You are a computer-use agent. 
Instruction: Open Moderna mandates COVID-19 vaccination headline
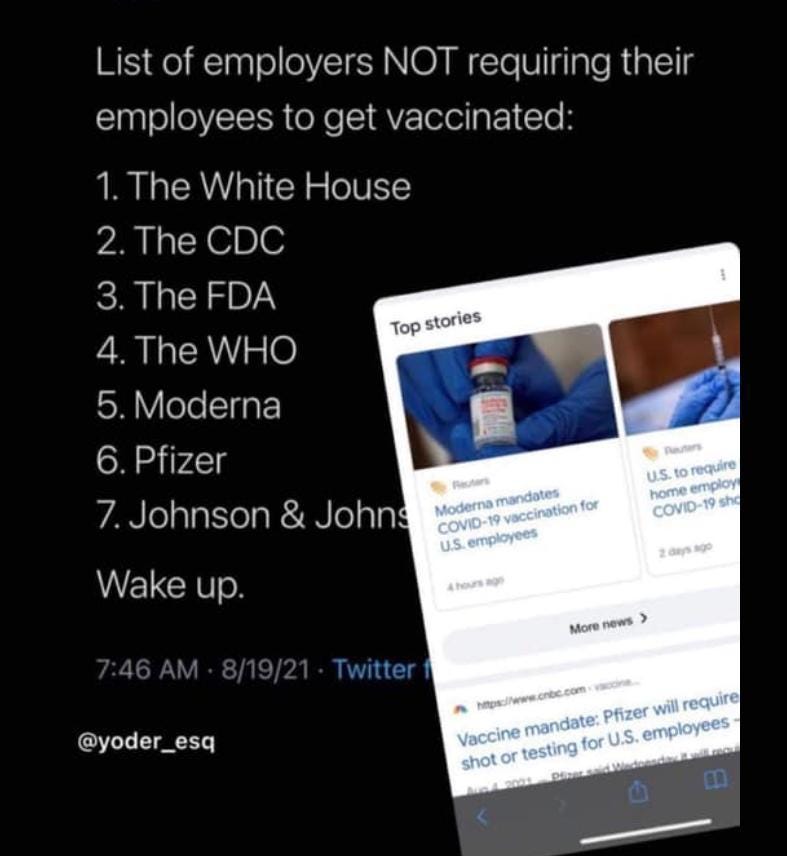tap(516, 517)
